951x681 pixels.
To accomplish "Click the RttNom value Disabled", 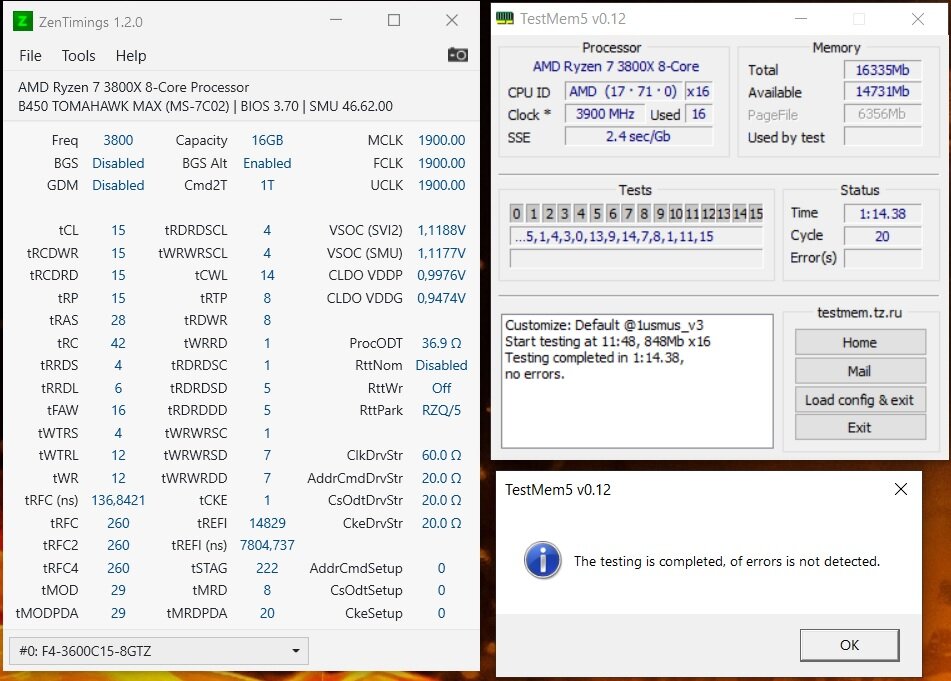I will [x=442, y=366].
